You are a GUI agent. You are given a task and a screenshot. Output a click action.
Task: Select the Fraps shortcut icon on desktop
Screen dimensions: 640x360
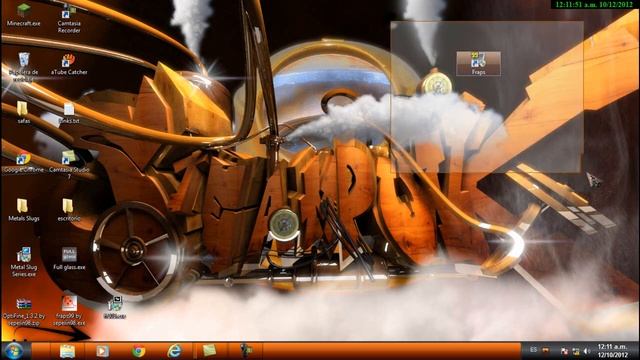pyautogui.click(x=478, y=63)
